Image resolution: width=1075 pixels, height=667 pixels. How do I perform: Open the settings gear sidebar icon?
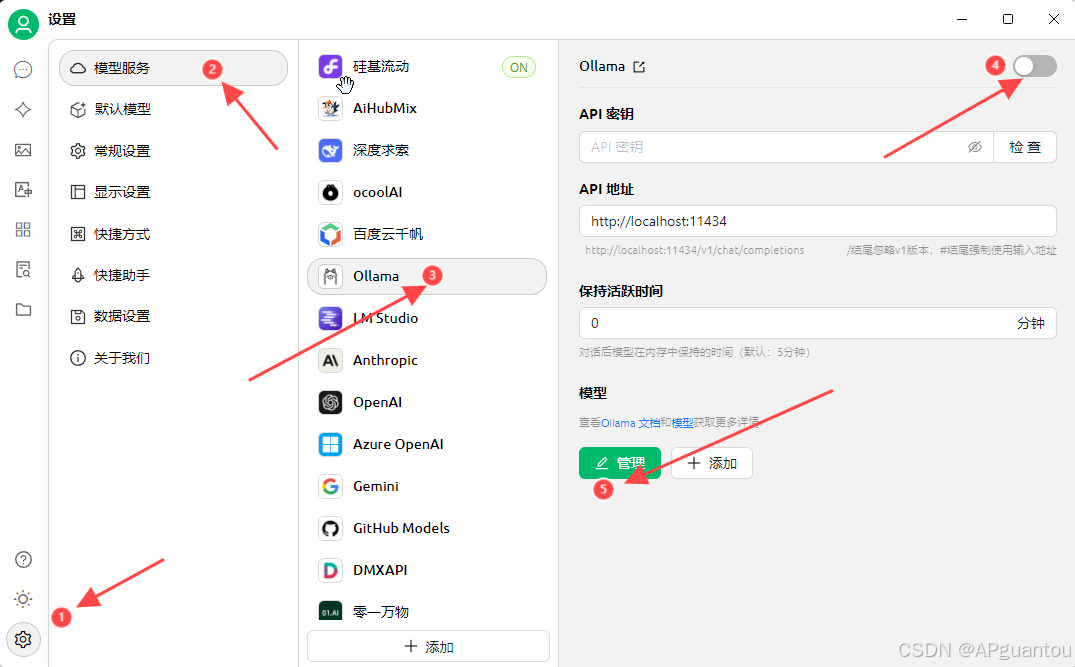pyautogui.click(x=23, y=640)
